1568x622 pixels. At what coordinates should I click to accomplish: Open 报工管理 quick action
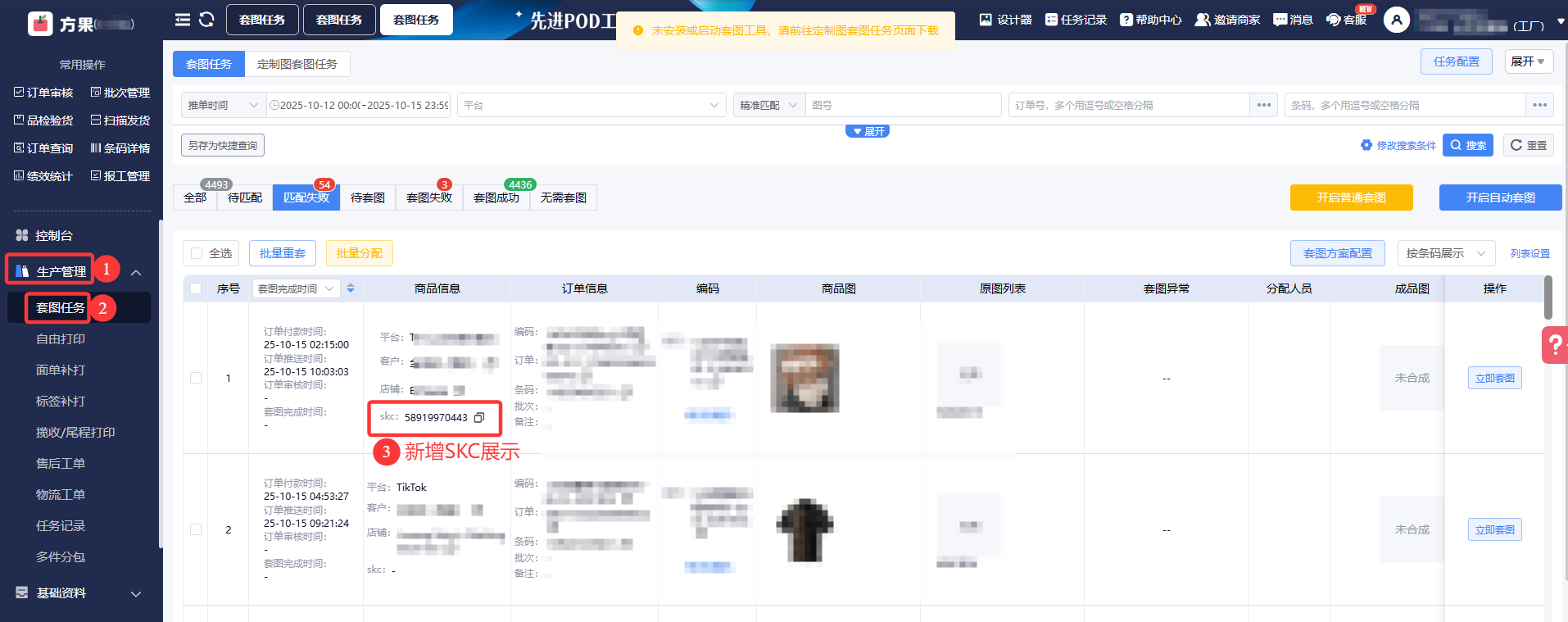click(120, 176)
